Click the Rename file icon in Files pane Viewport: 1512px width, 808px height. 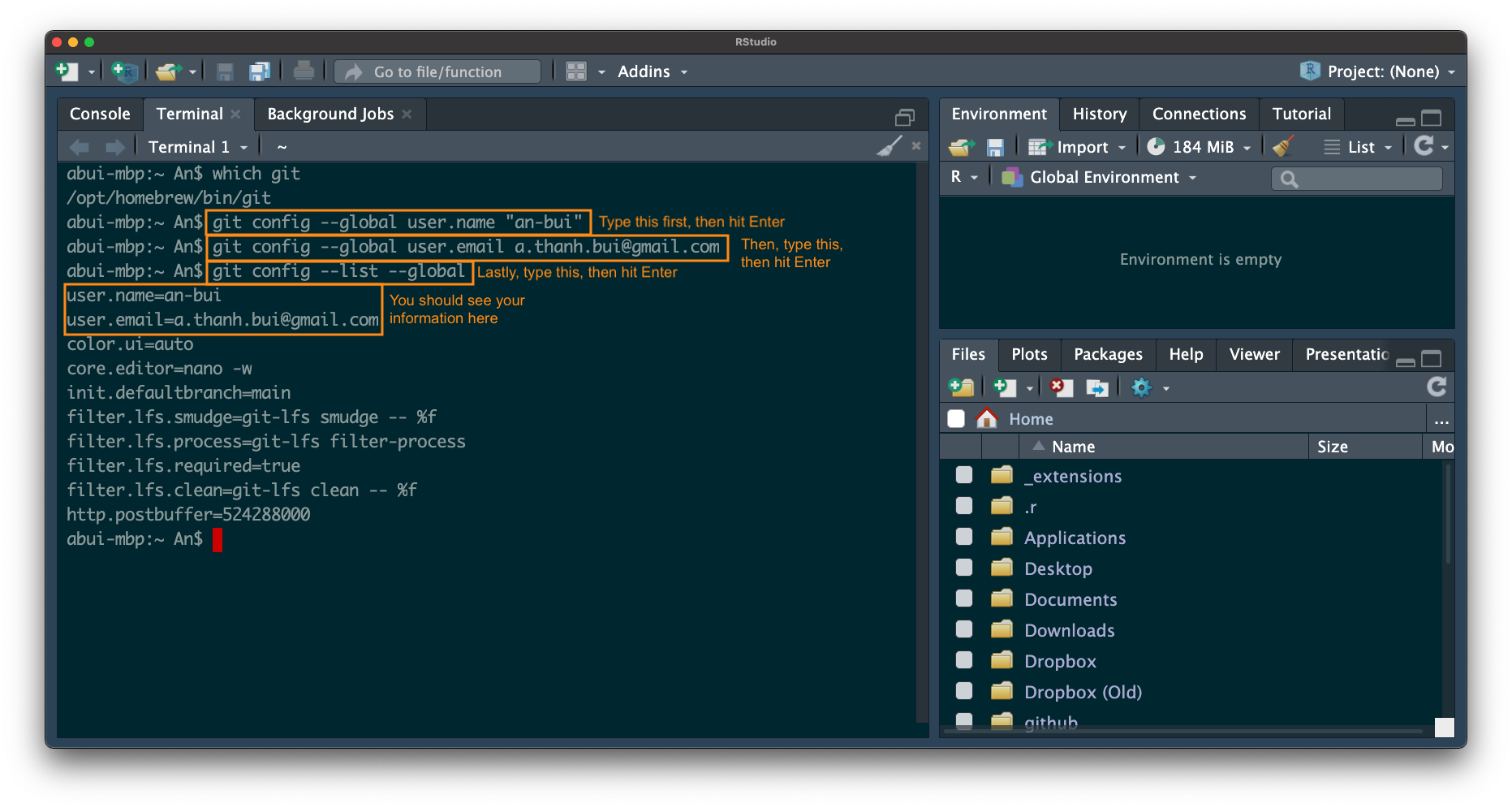(1097, 387)
